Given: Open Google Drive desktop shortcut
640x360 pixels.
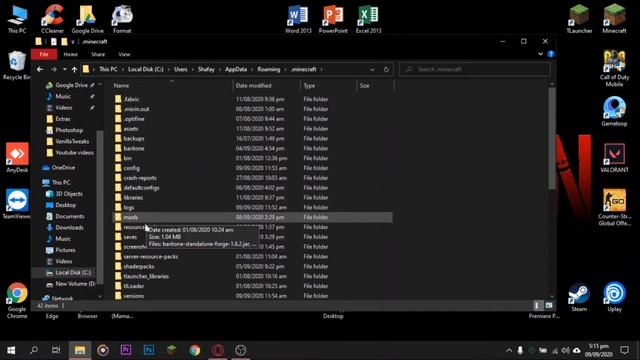Looking at the screenshot, I should pos(87,18).
